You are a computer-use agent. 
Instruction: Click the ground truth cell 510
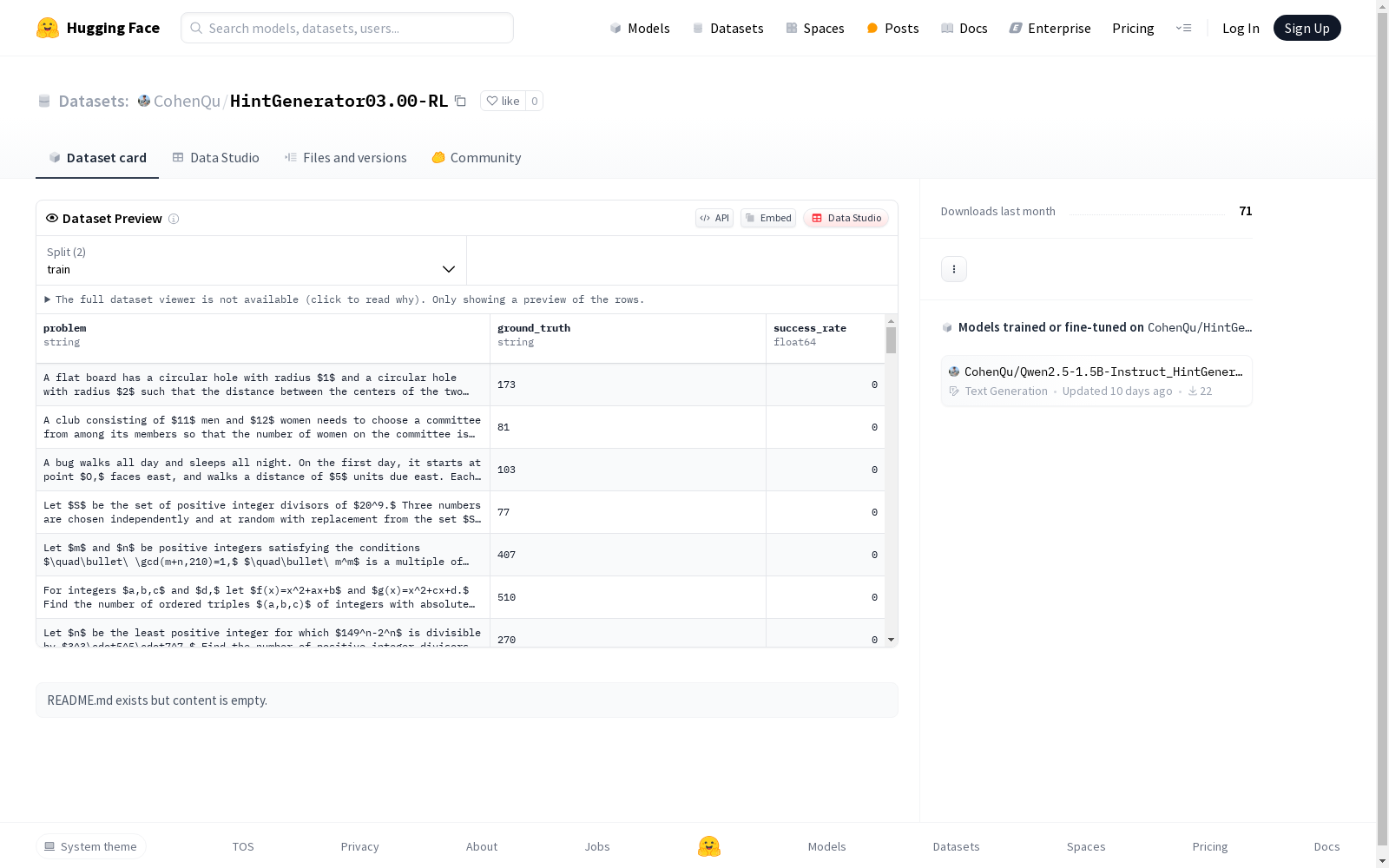pyautogui.click(x=628, y=597)
